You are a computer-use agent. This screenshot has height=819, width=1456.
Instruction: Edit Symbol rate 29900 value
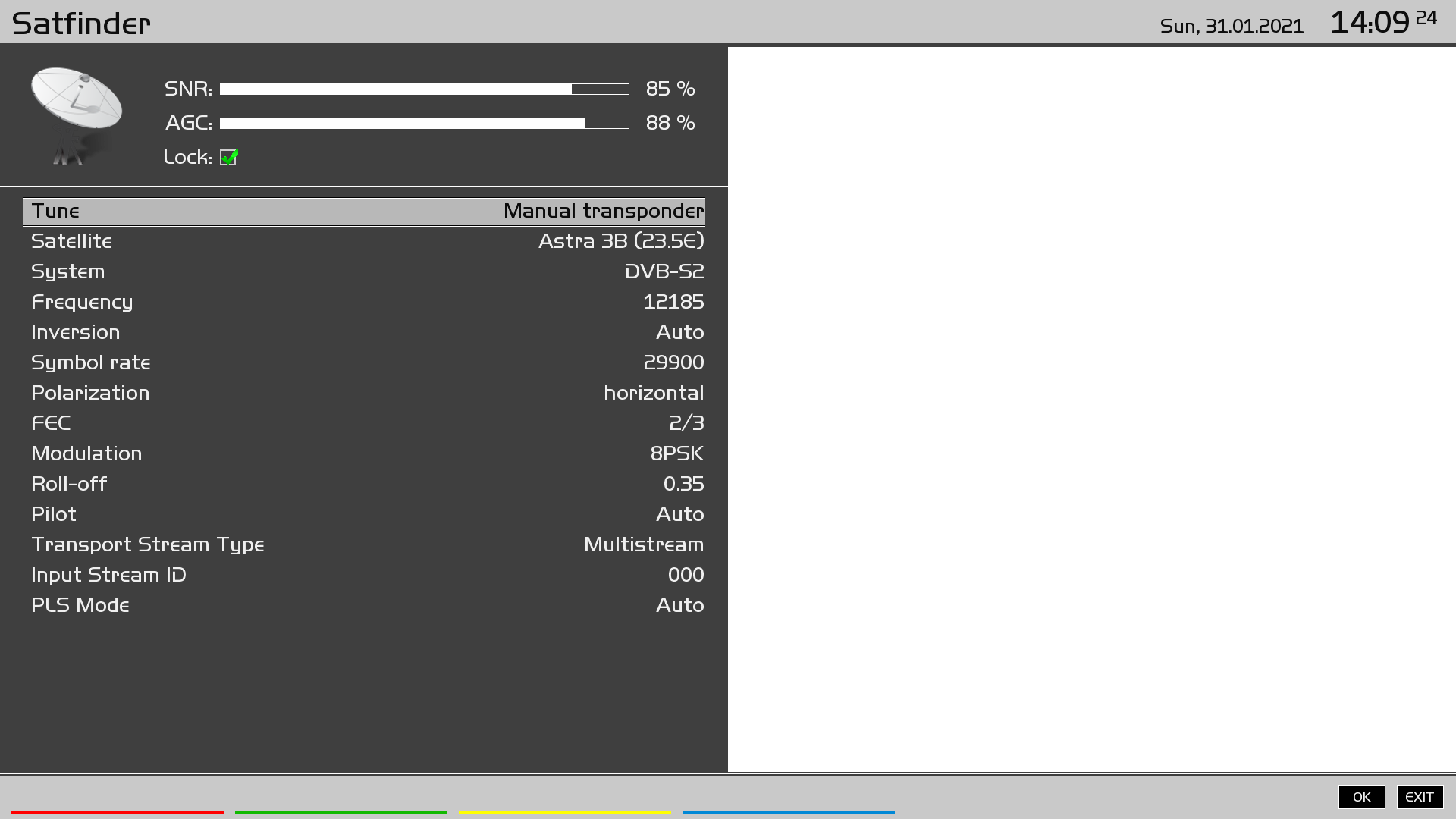364,362
